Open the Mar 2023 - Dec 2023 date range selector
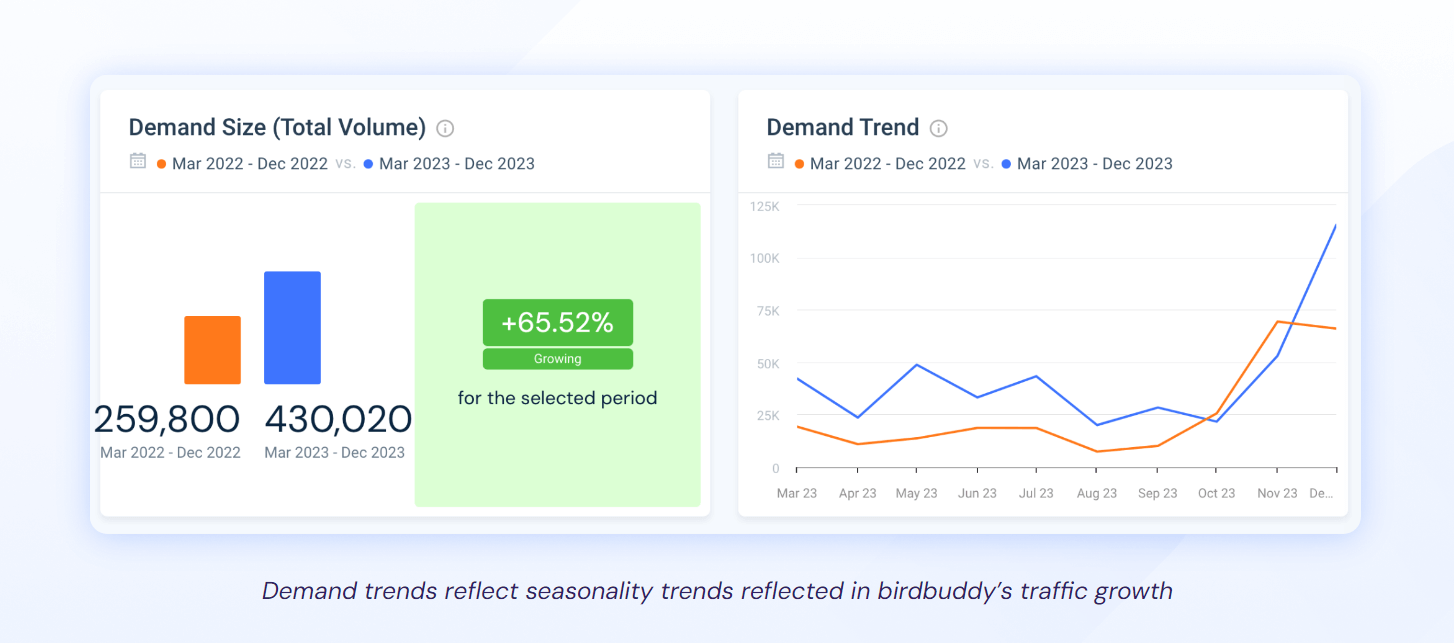This screenshot has height=643, width=1454. pyautogui.click(x=455, y=163)
